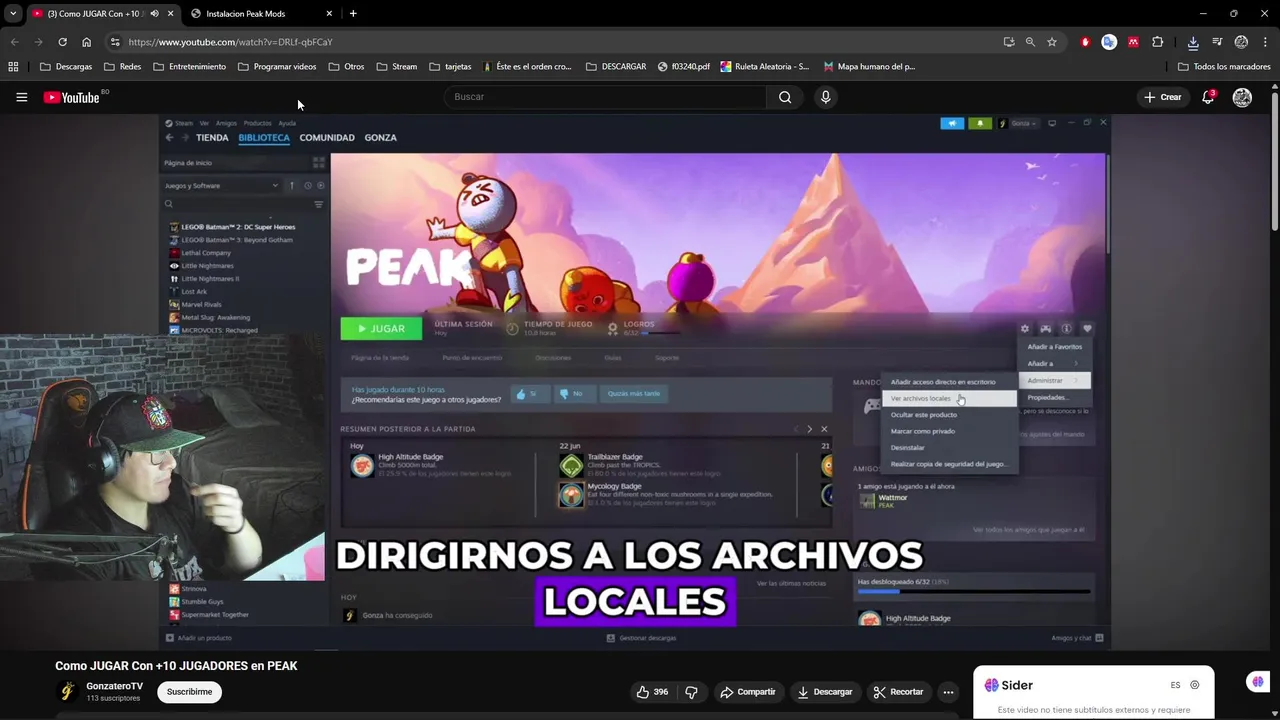View site information next to the URL
The height and width of the screenshot is (720, 1280).
click(x=115, y=42)
